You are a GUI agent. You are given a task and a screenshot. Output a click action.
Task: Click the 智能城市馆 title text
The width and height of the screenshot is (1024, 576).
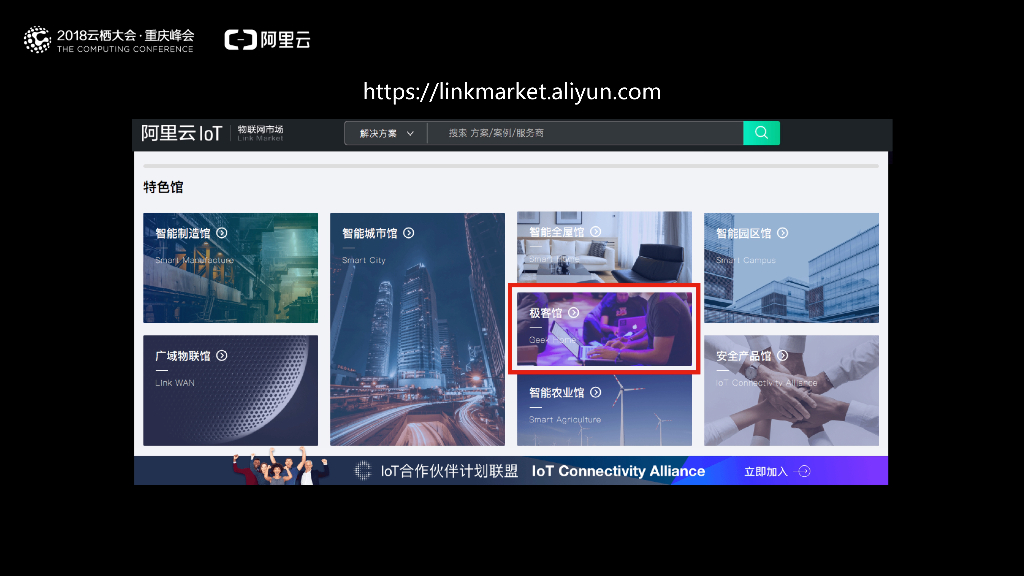click(x=370, y=233)
